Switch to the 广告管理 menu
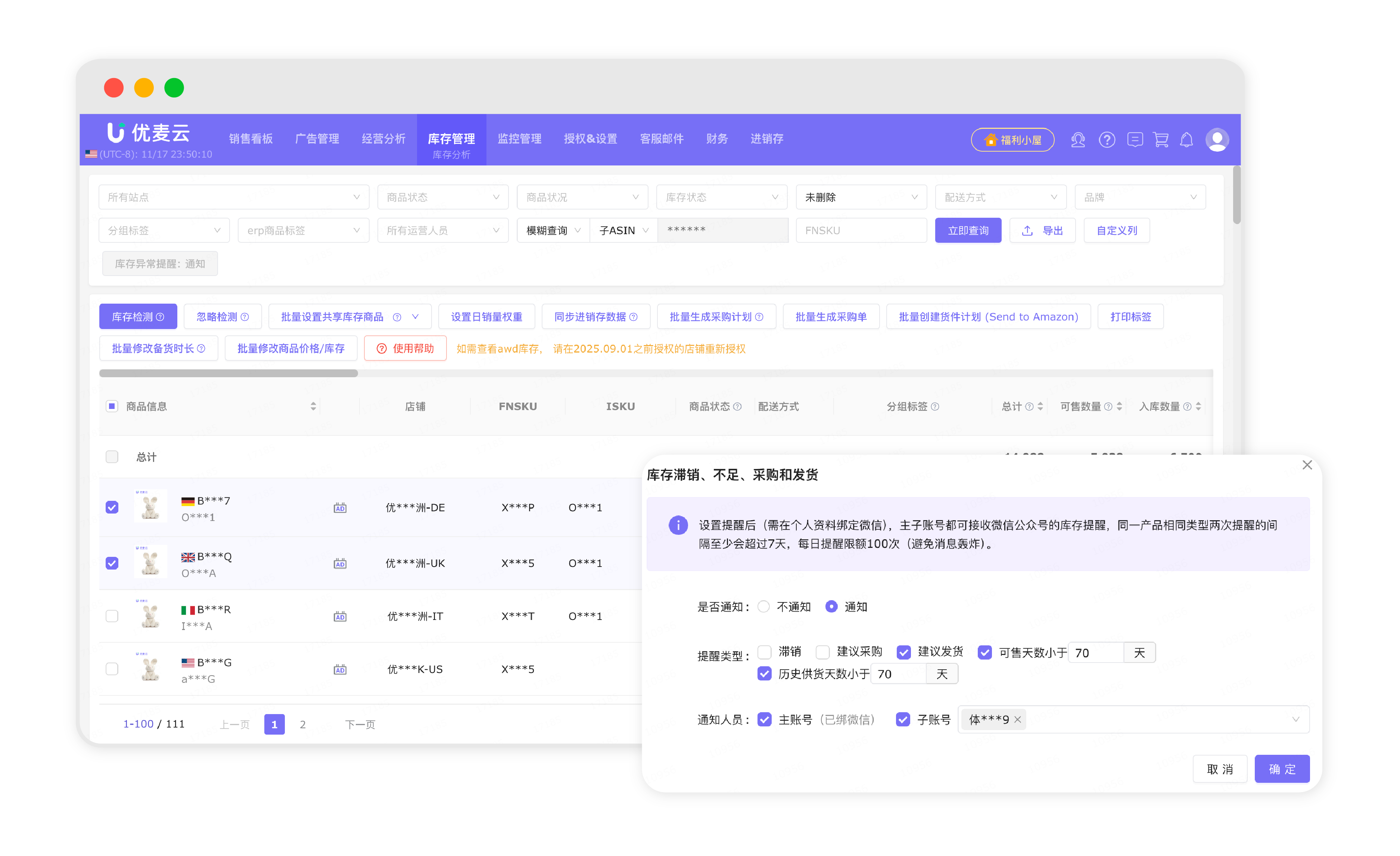The width and height of the screenshot is (1400, 856). [317, 139]
